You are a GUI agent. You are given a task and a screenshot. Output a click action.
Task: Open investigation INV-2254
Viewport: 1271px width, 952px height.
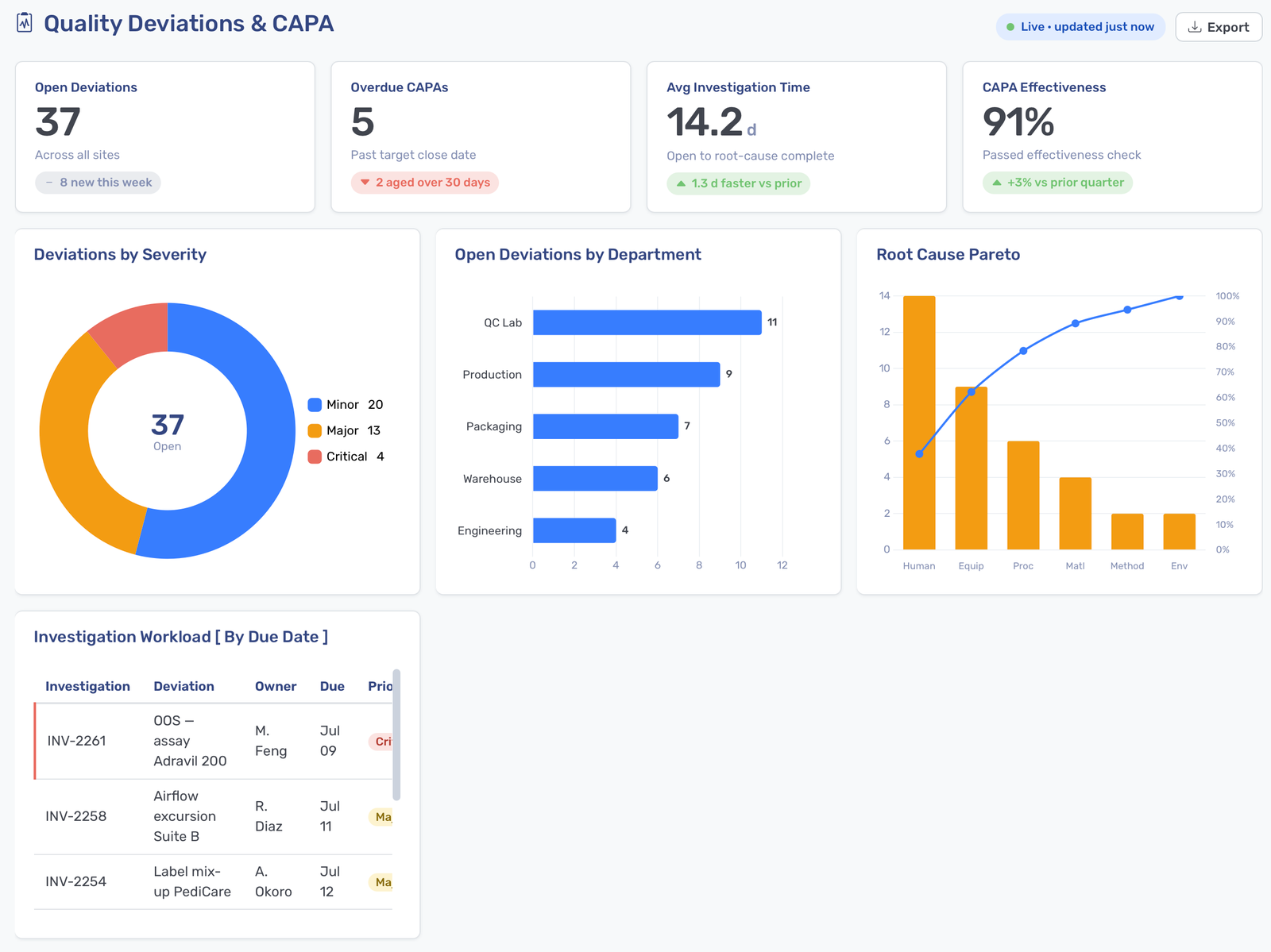tap(75, 881)
